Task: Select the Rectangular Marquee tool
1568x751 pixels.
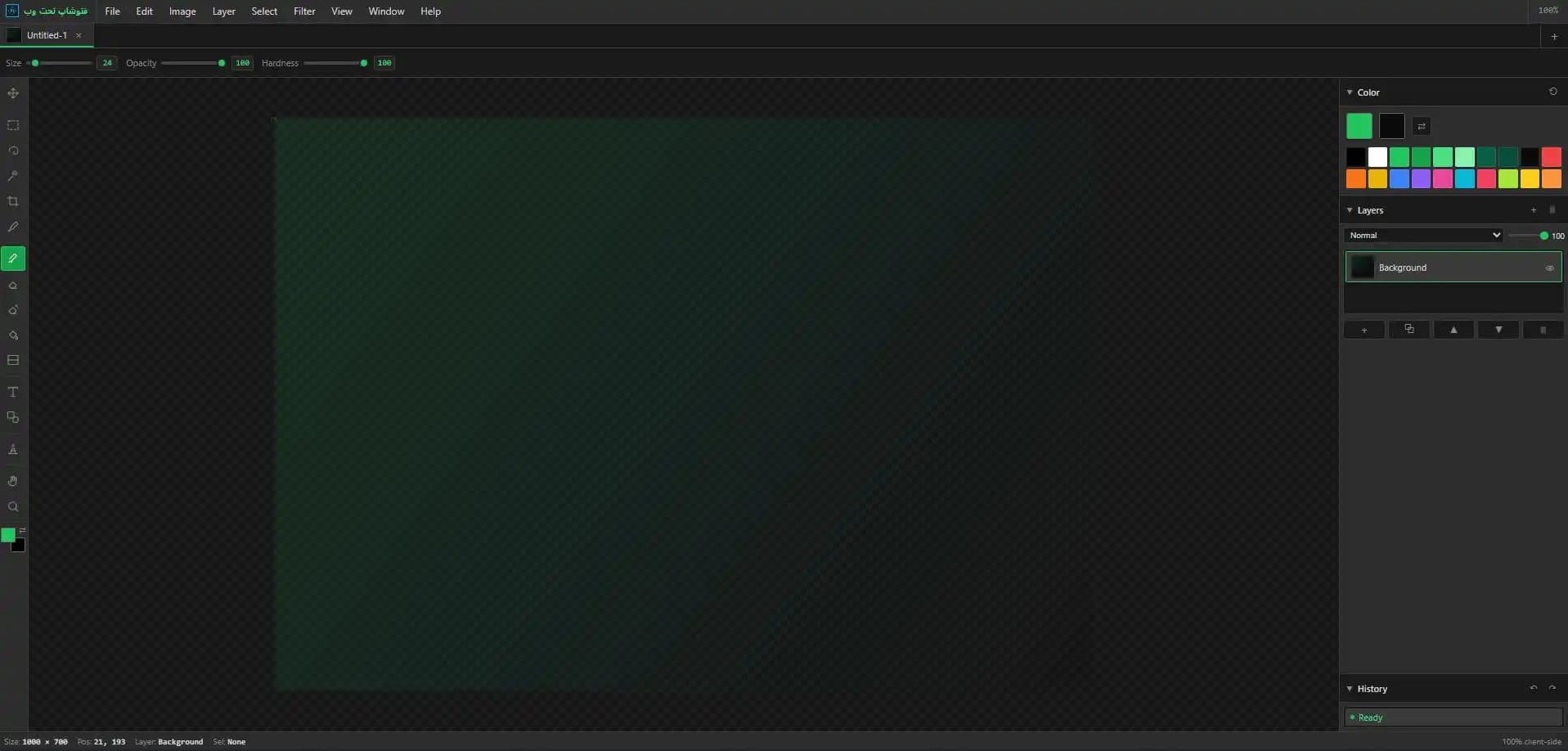Action: point(13,125)
